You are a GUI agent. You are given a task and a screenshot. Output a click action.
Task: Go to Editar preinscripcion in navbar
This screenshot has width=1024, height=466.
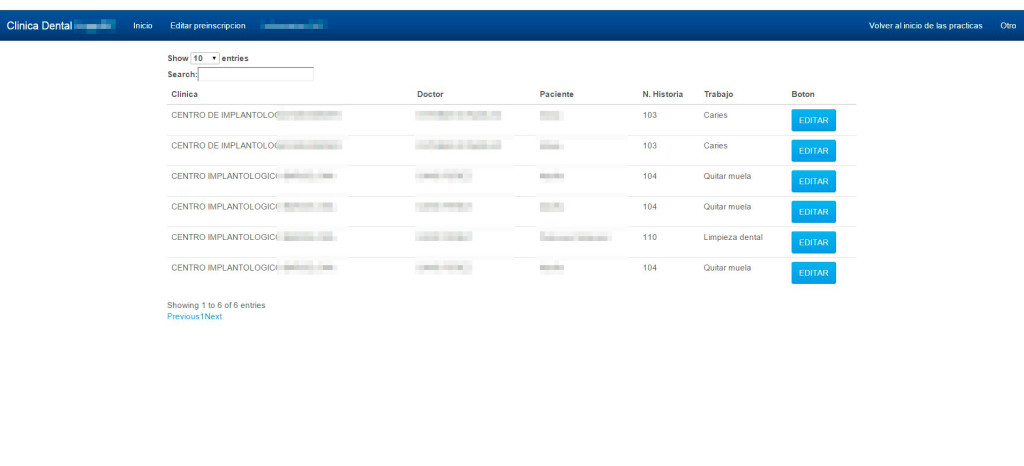point(208,26)
